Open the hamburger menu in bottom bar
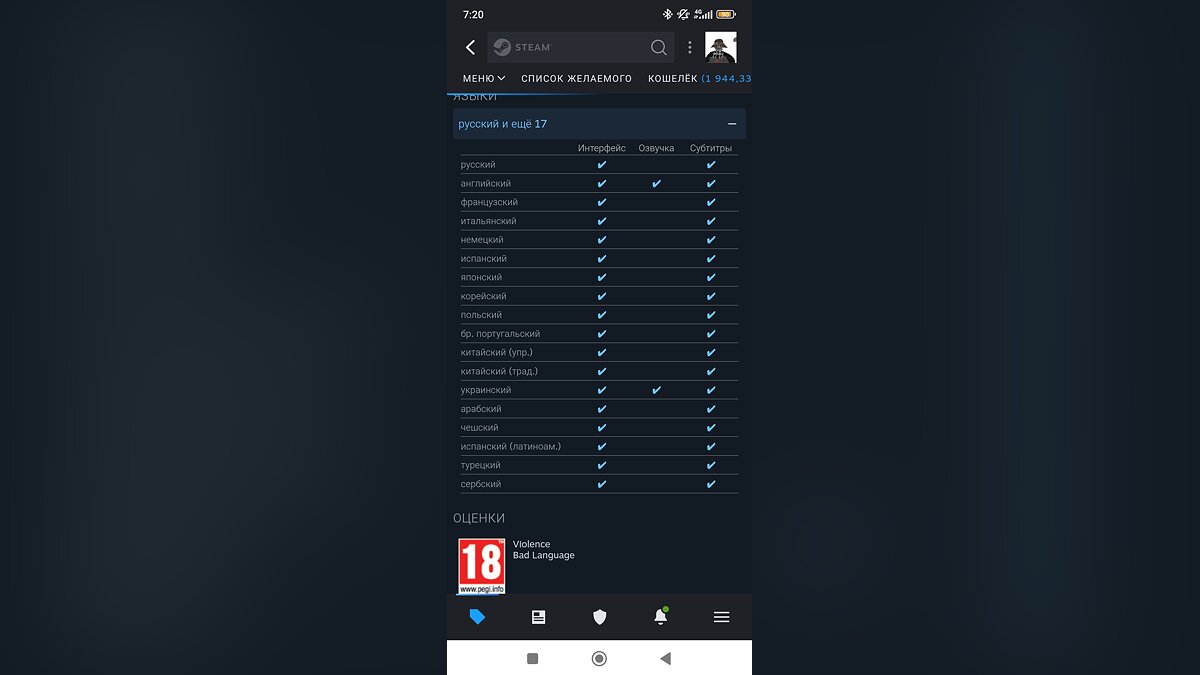The image size is (1200, 675). pos(721,617)
